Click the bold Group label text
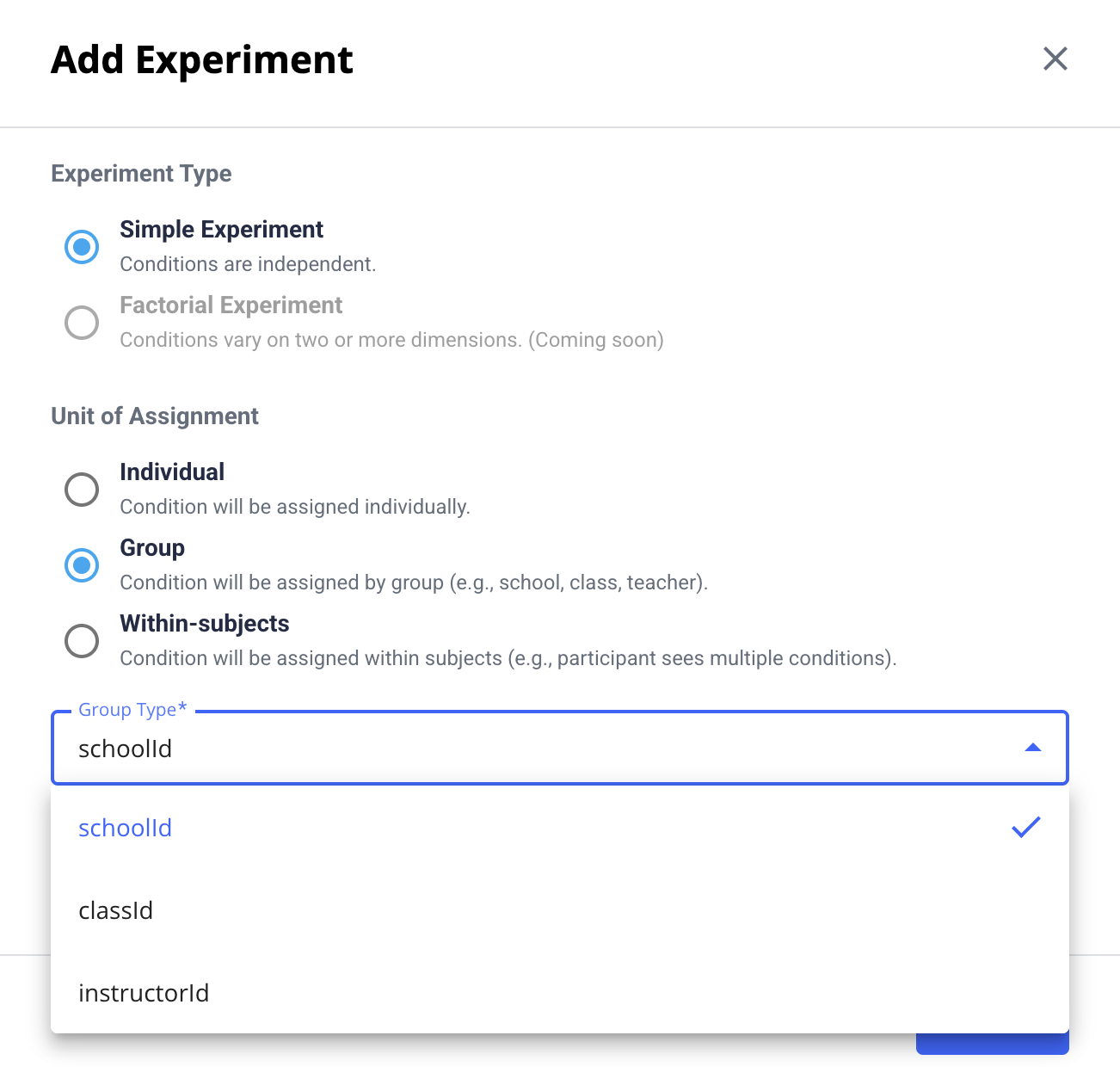This screenshot has width=1120, height=1091. (x=152, y=548)
